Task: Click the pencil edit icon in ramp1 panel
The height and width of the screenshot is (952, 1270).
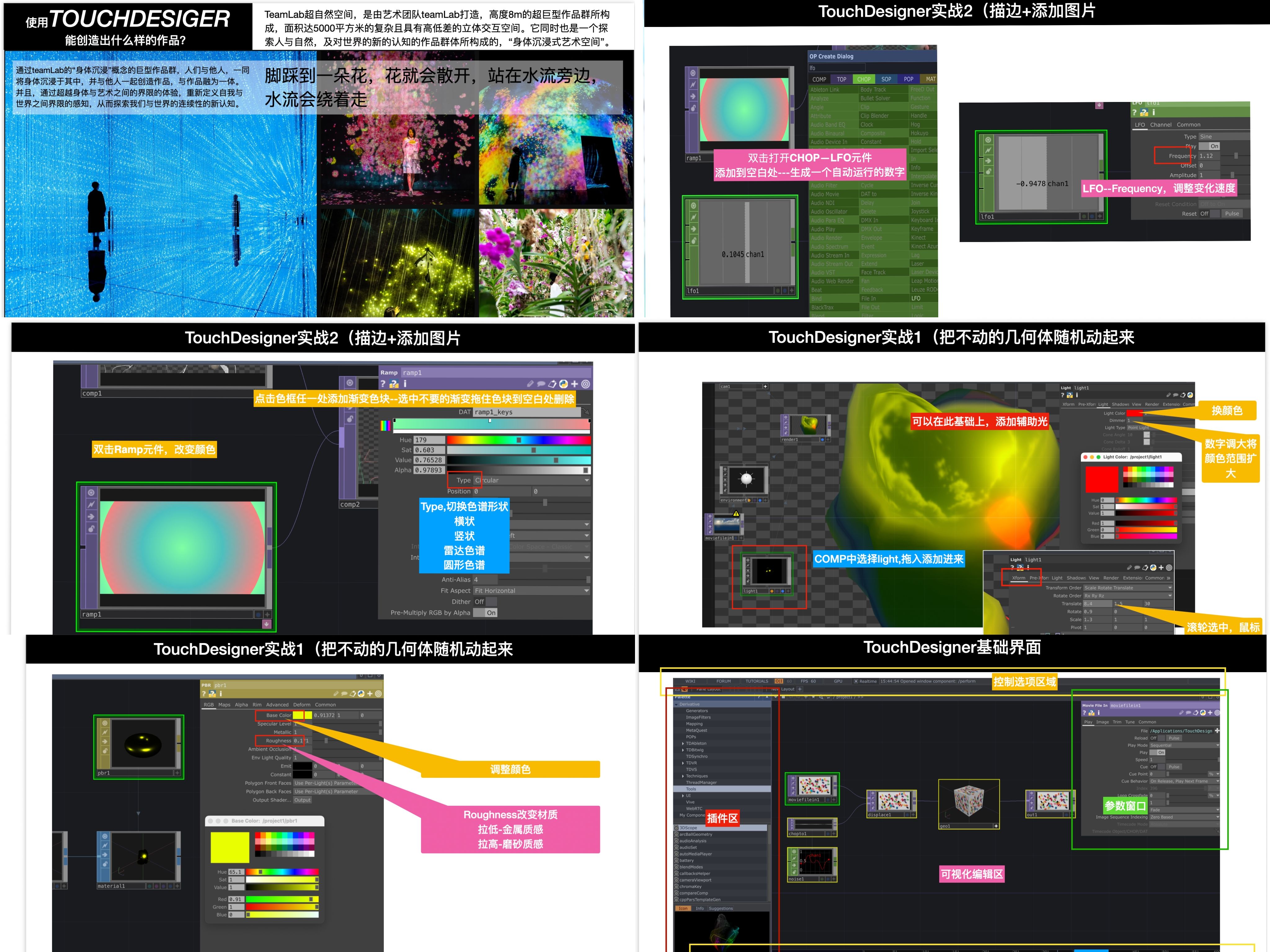Action: point(530,384)
